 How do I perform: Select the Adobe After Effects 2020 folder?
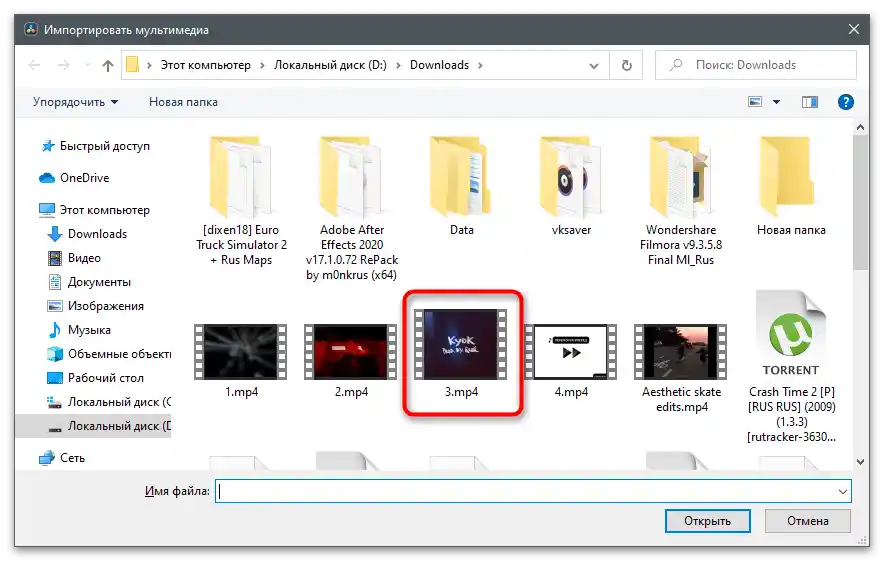click(x=352, y=209)
